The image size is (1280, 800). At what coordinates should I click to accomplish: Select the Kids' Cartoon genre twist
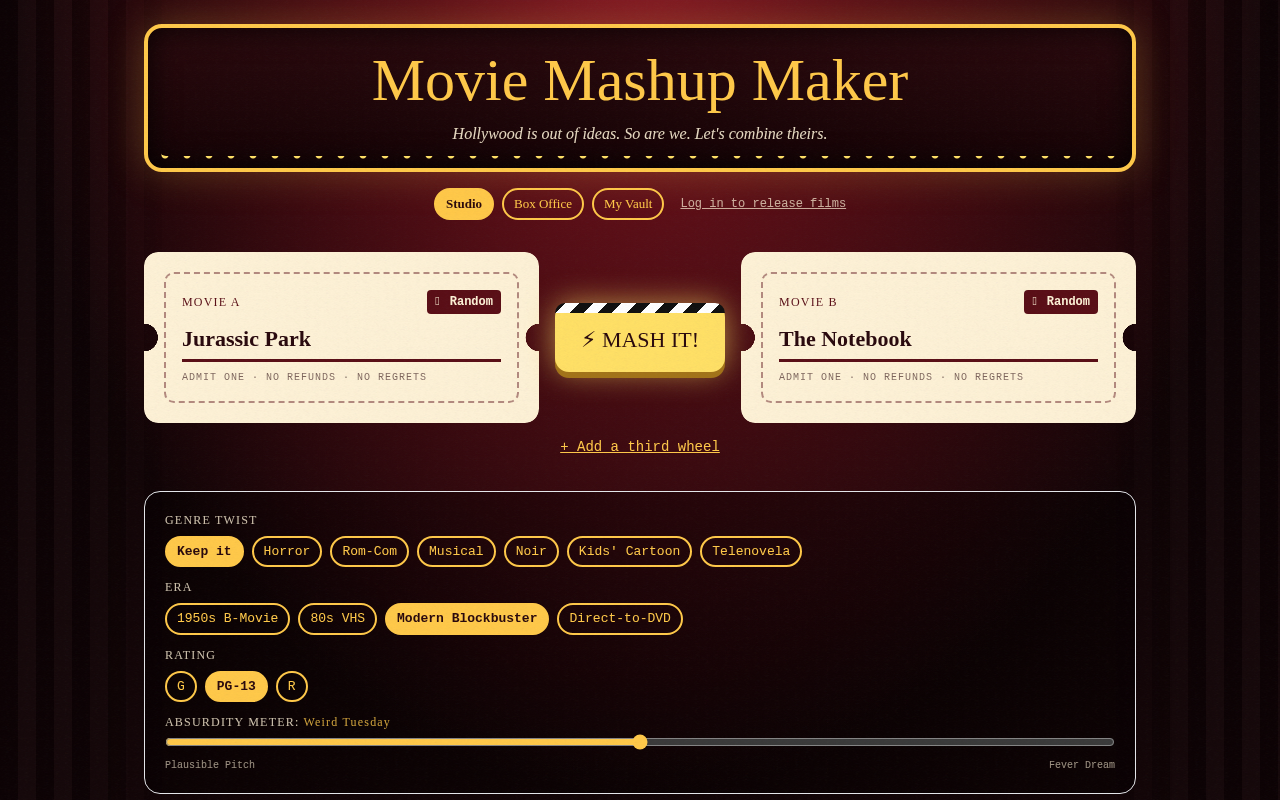click(629, 551)
